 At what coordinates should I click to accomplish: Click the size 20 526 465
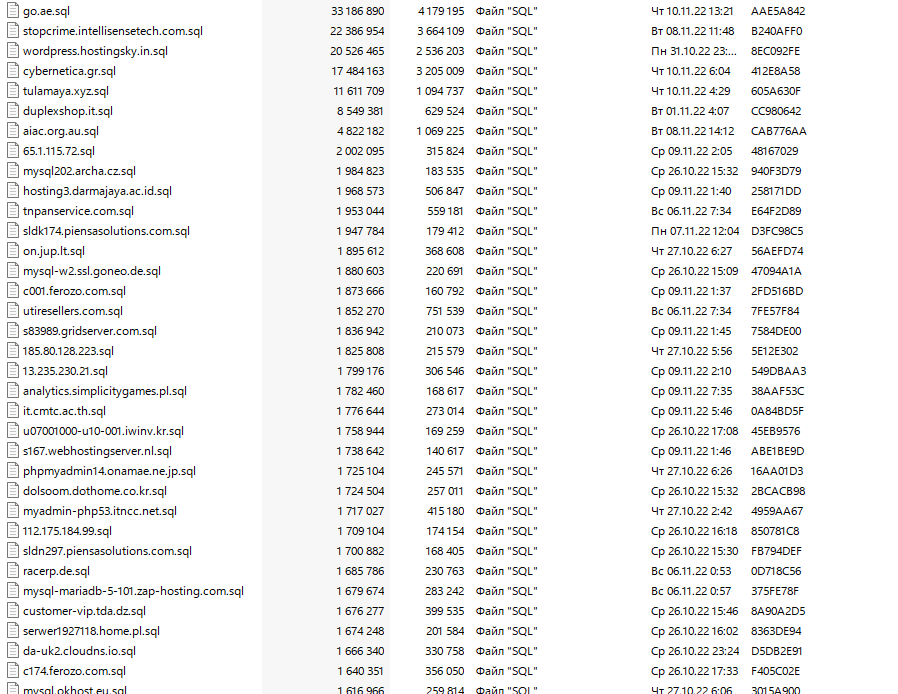pyautogui.click(x=357, y=51)
